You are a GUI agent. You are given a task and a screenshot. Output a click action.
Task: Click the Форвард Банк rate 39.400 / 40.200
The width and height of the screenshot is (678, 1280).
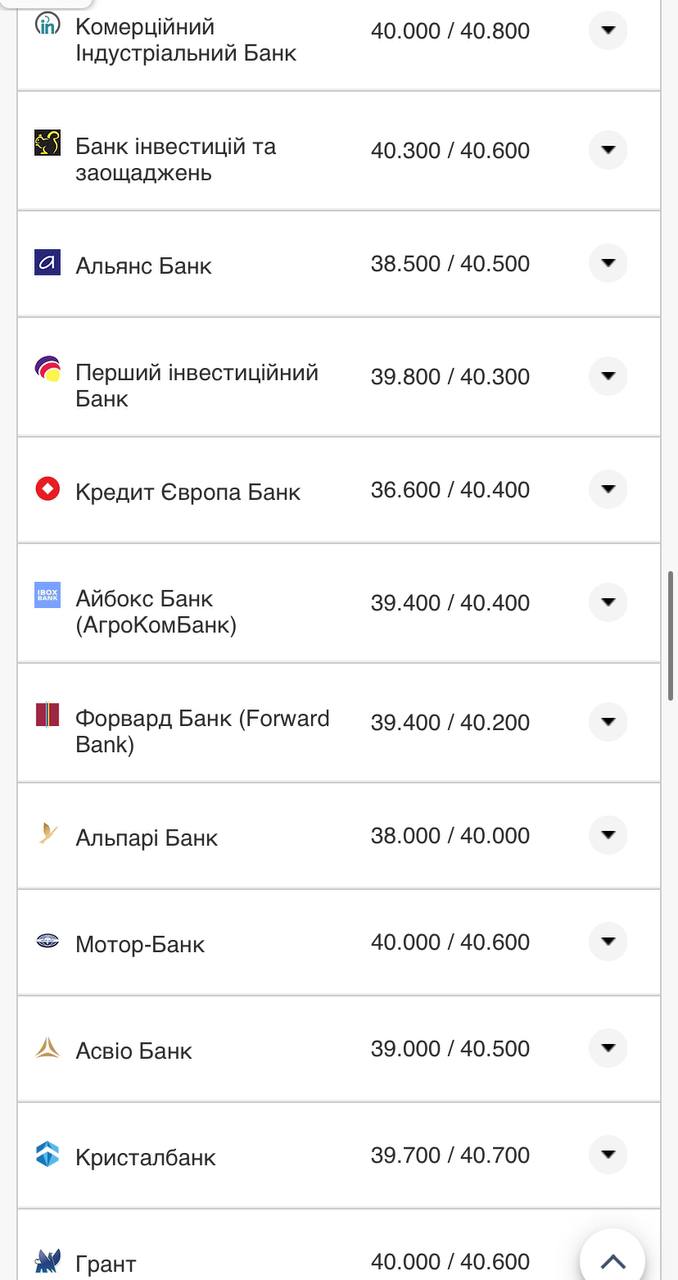tap(450, 722)
